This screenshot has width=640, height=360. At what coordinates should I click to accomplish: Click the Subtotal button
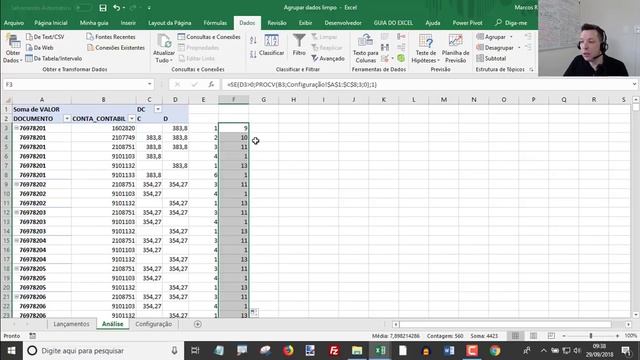[x=491, y=58]
